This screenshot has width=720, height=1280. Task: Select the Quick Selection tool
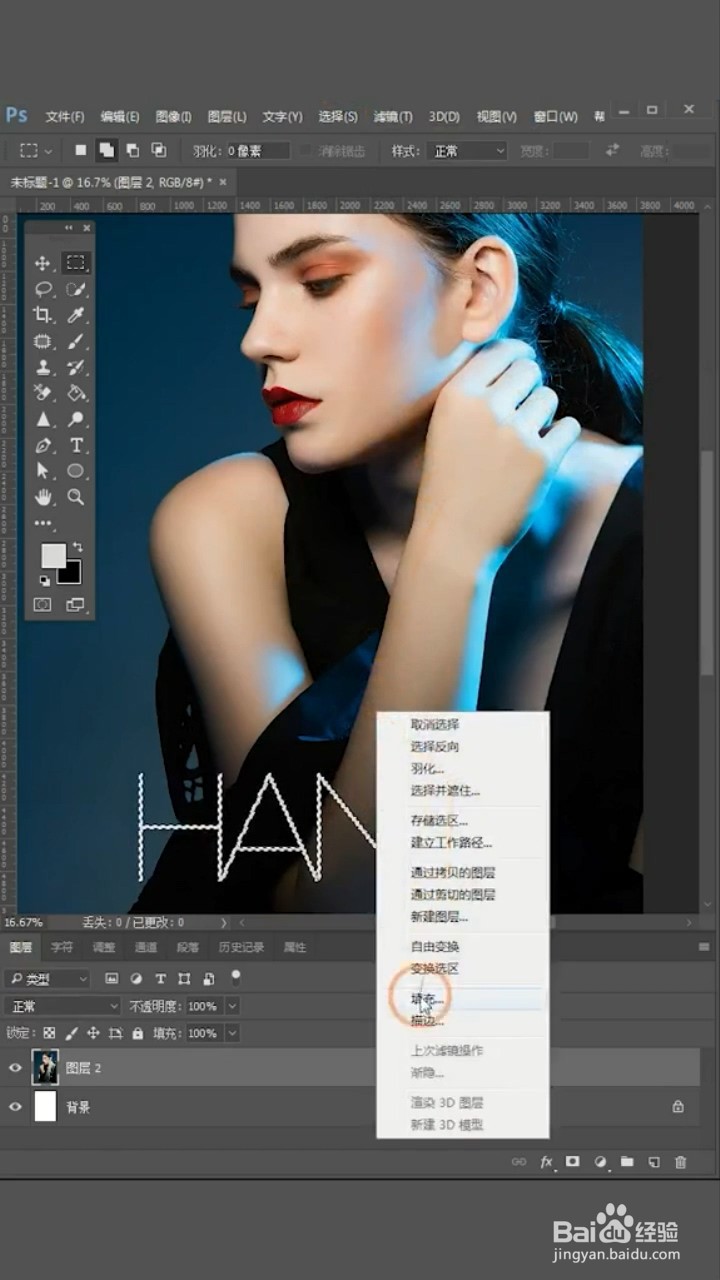coord(75,289)
